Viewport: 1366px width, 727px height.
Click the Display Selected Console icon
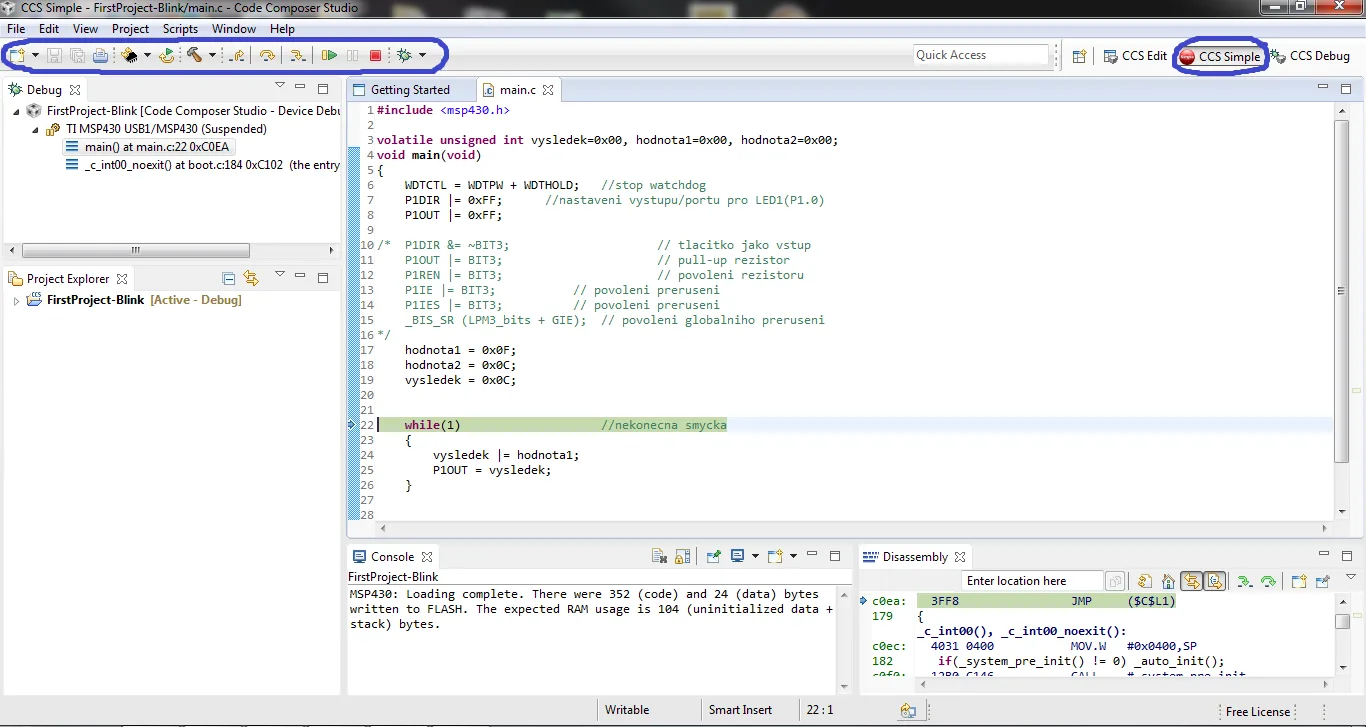point(737,556)
